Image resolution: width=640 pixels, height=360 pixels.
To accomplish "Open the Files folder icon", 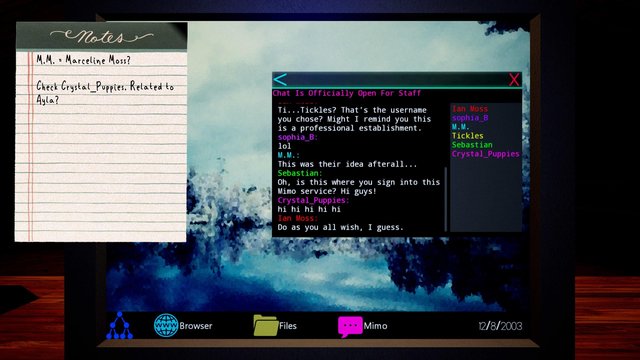I will click(265, 325).
